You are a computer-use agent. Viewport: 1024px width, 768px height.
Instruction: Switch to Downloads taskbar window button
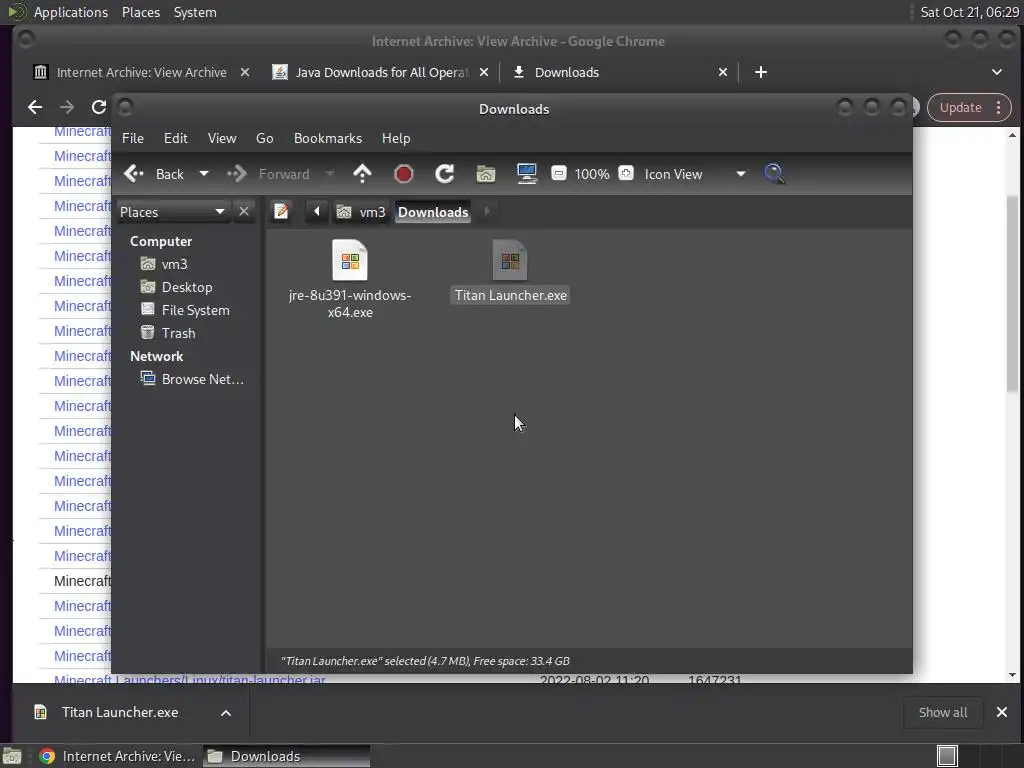pos(286,756)
